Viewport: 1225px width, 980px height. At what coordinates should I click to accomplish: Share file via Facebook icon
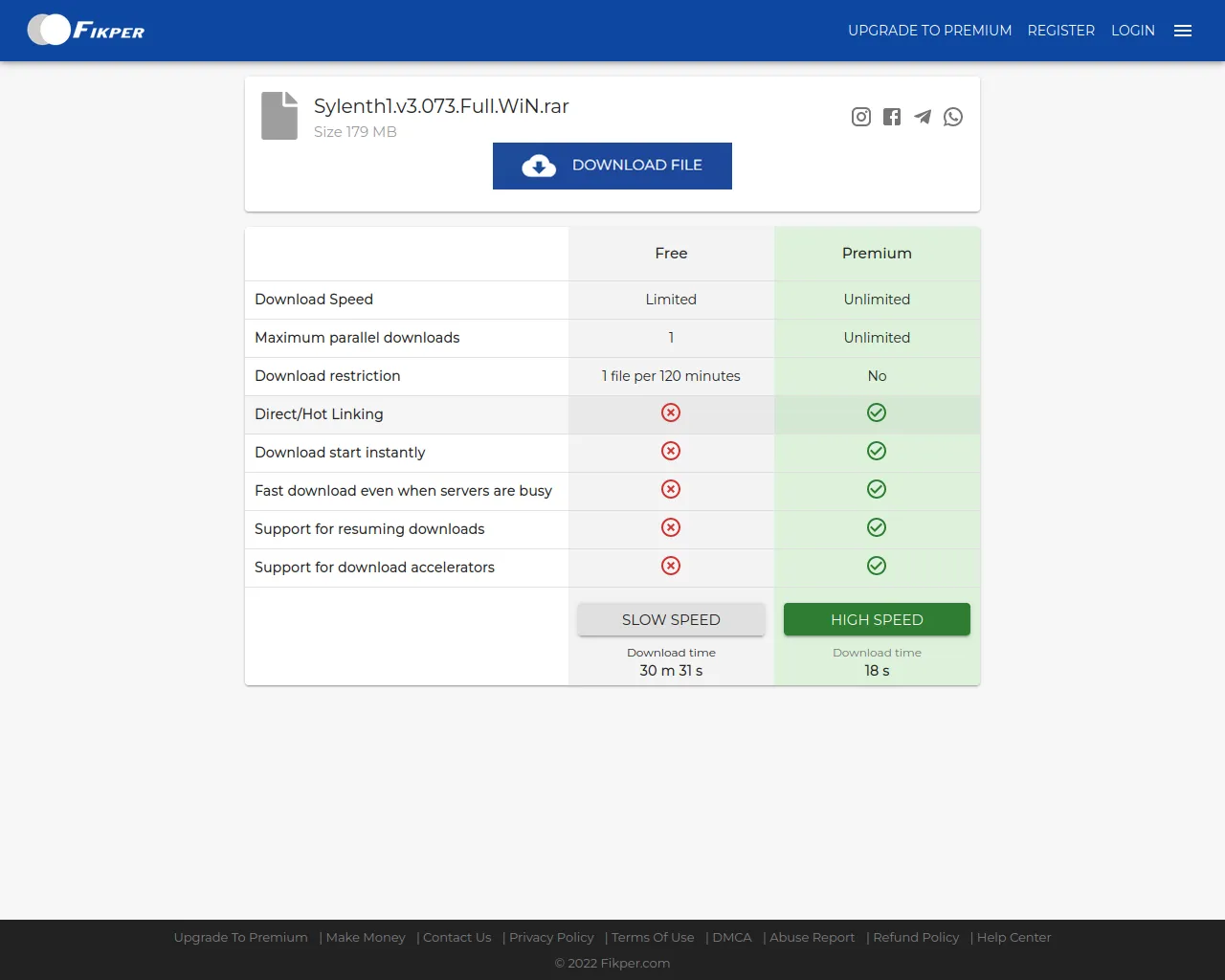pos(892,117)
